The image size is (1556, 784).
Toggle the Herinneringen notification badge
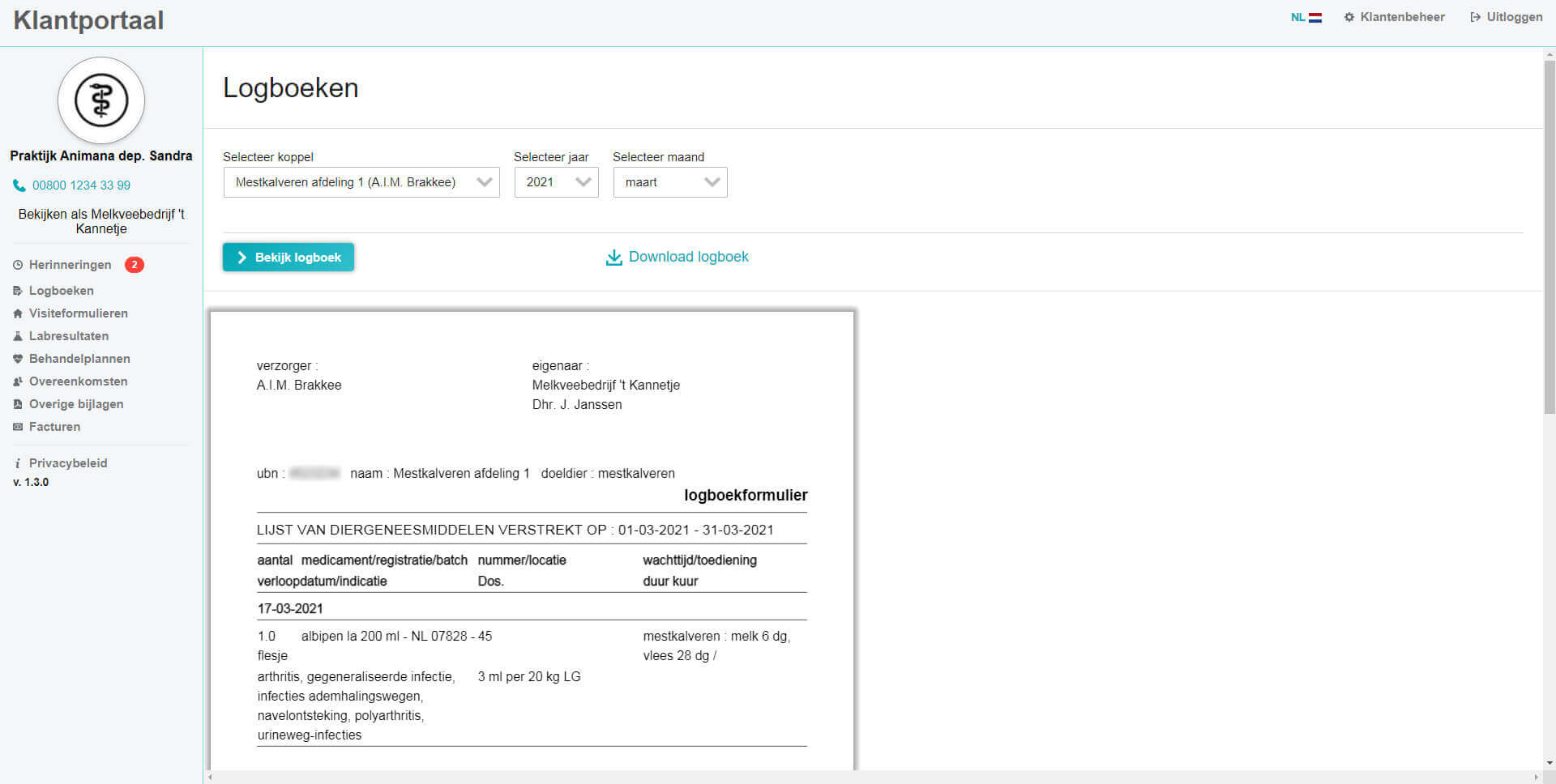click(135, 264)
